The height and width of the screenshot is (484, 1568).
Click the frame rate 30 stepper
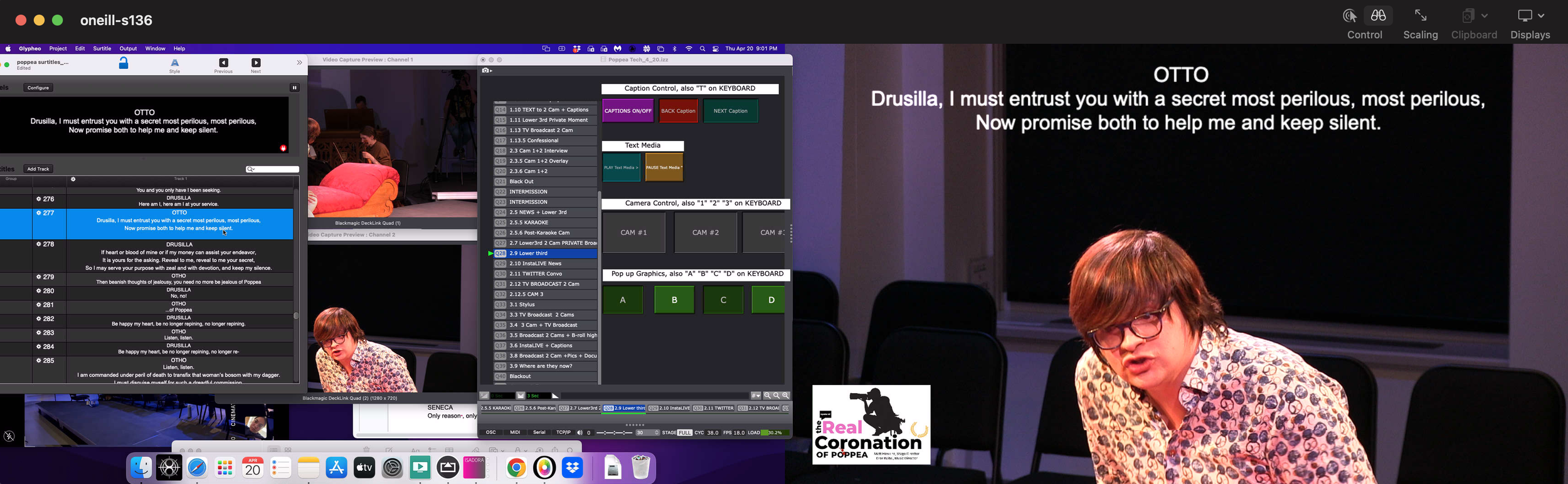point(647,433)
